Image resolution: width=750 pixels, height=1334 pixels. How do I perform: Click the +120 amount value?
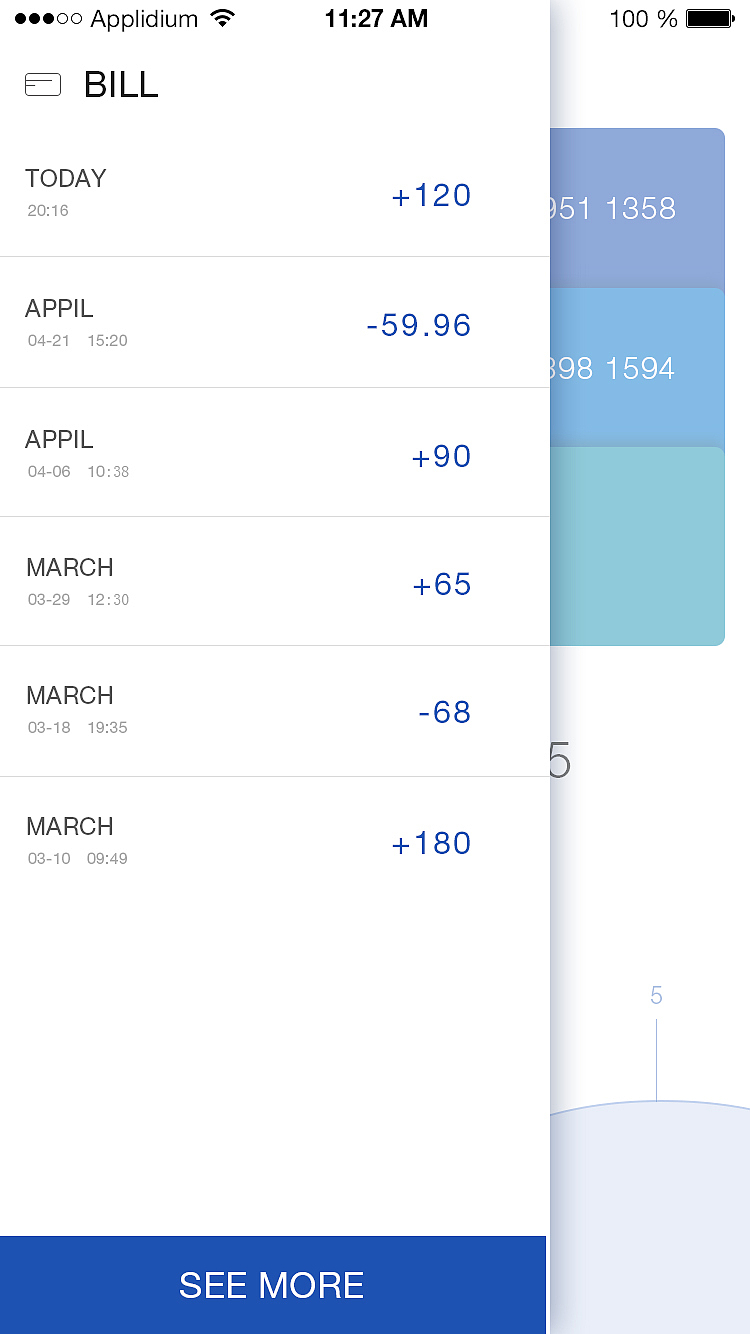[431, 195]
